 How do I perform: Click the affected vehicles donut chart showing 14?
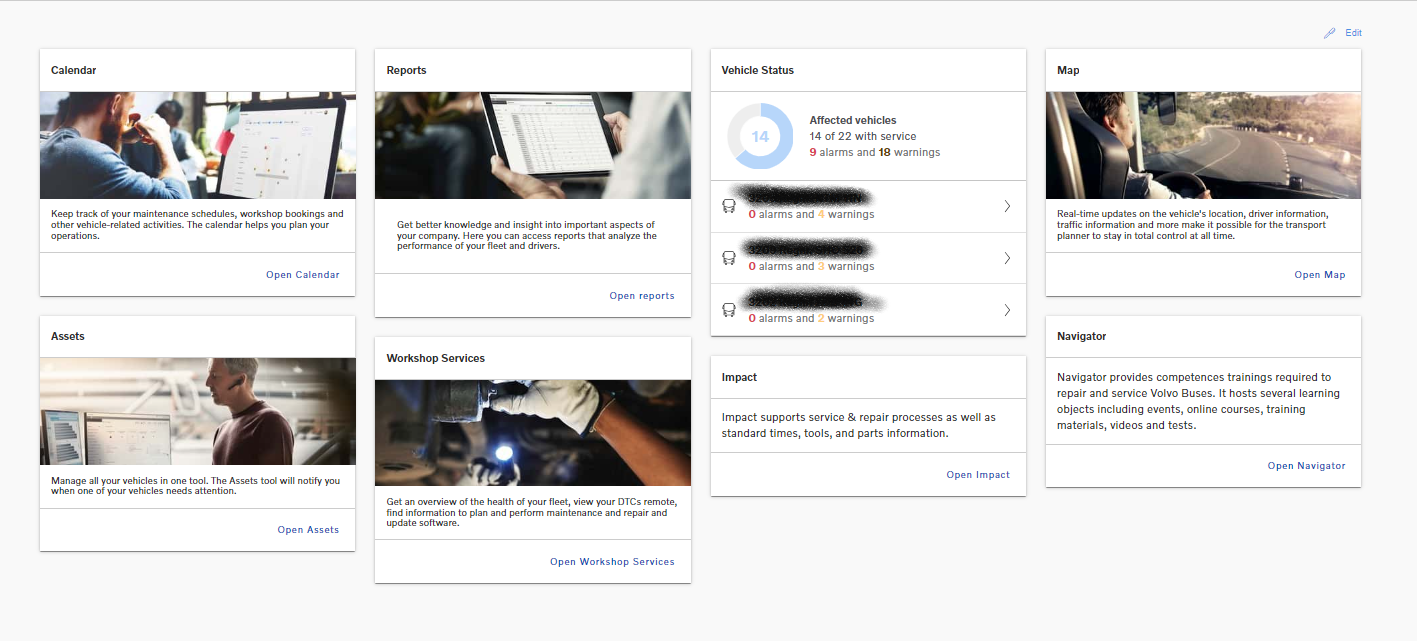tap(760, 136)
